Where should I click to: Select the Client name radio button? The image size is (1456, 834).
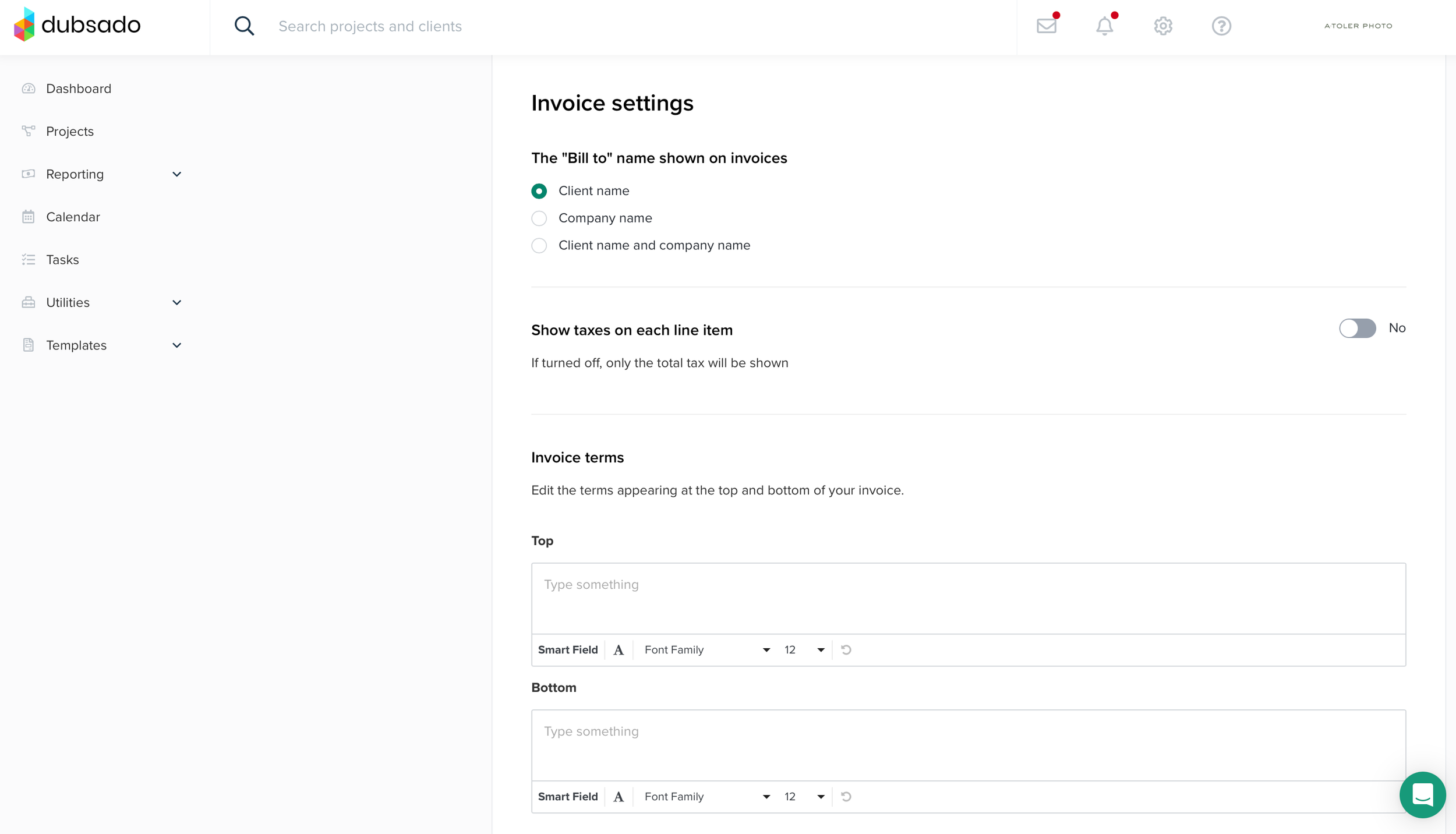539,191
